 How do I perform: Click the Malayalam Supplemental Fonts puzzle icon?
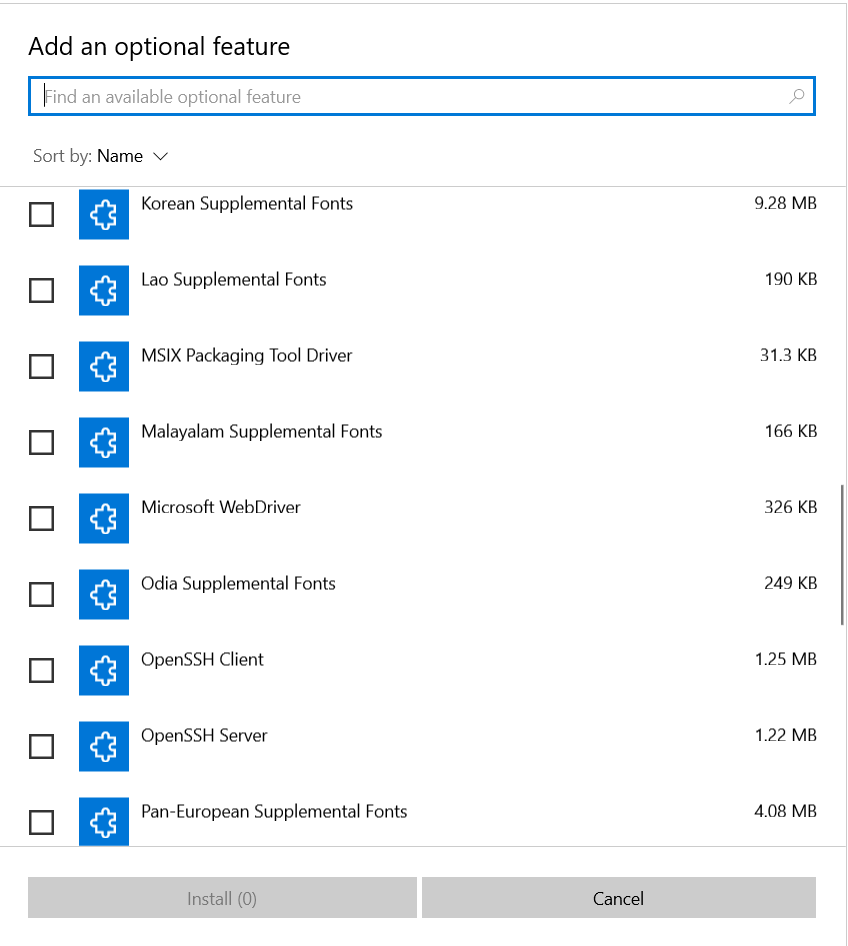click(x=104, y=442)
